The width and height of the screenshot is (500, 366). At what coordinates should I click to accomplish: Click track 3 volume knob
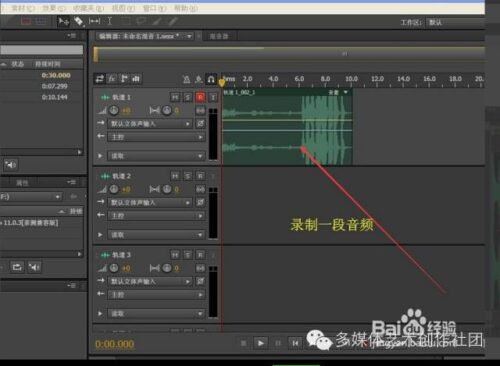[x=114, y=268]
